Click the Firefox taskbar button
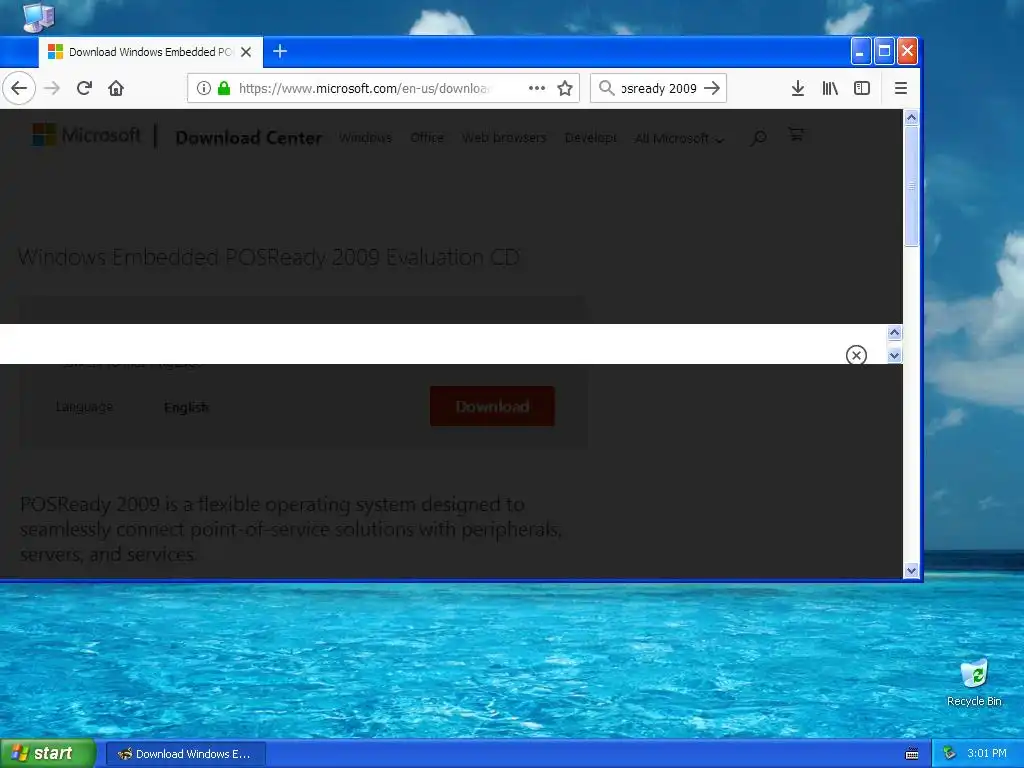 tap(185, 754)
